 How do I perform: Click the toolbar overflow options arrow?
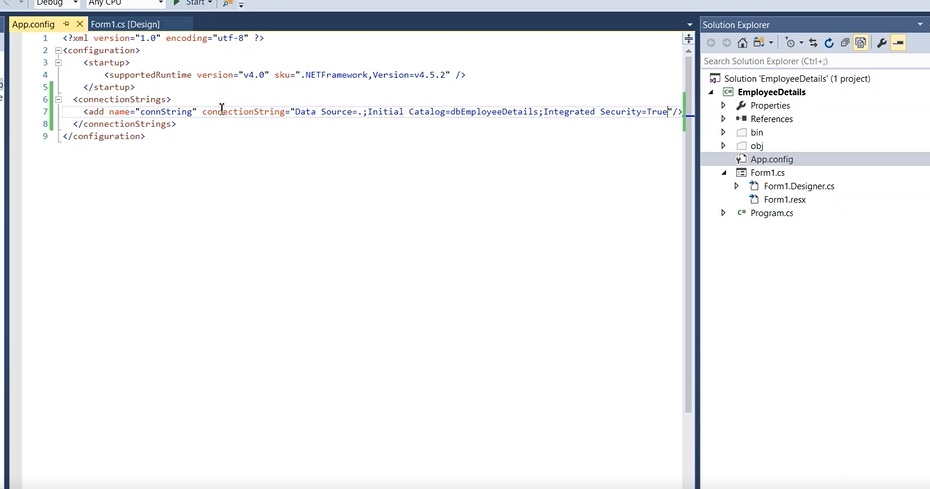tap(241, 4)
